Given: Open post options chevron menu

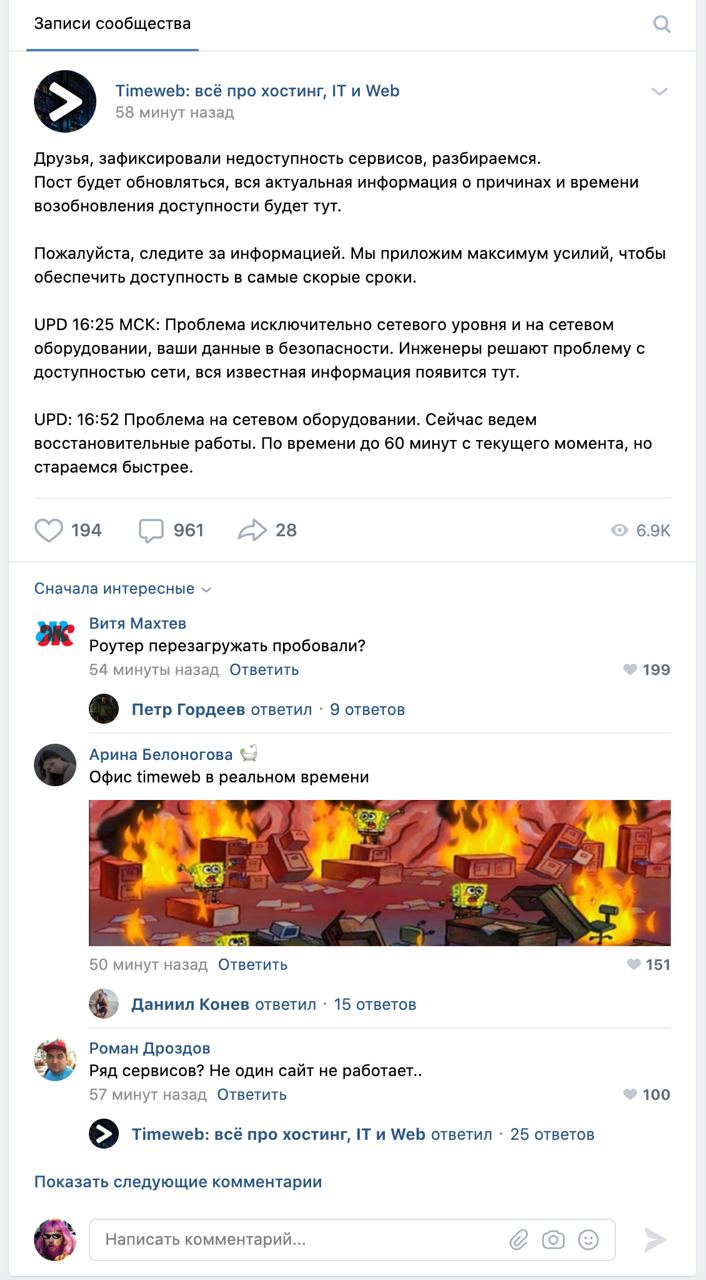Looking at the screenshot, I should tap(659, 91).
